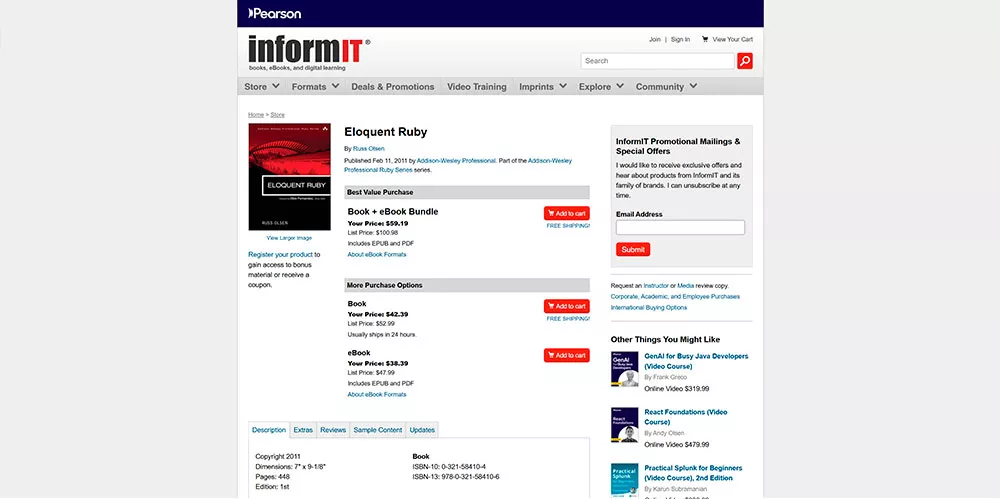Go to the InformIT logo homepage
The width and height of the screenshot is (1000, 499).
309,52
